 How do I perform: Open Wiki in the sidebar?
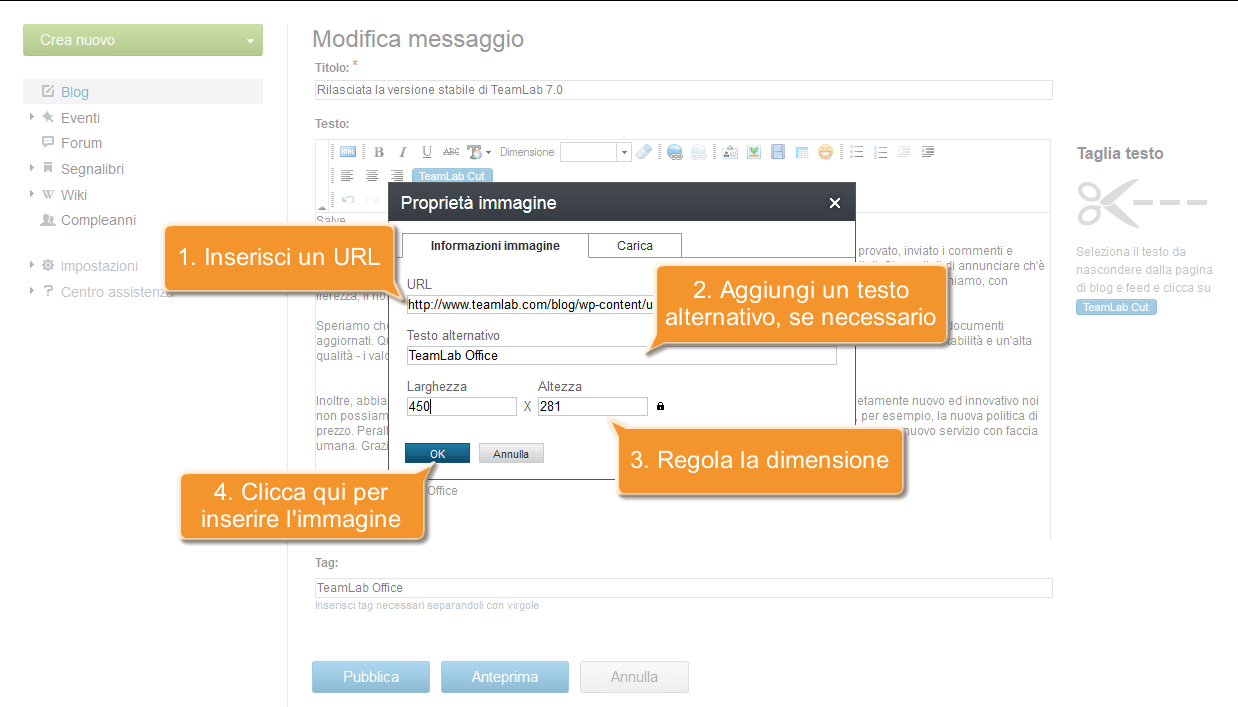click(x=74, y=195)
